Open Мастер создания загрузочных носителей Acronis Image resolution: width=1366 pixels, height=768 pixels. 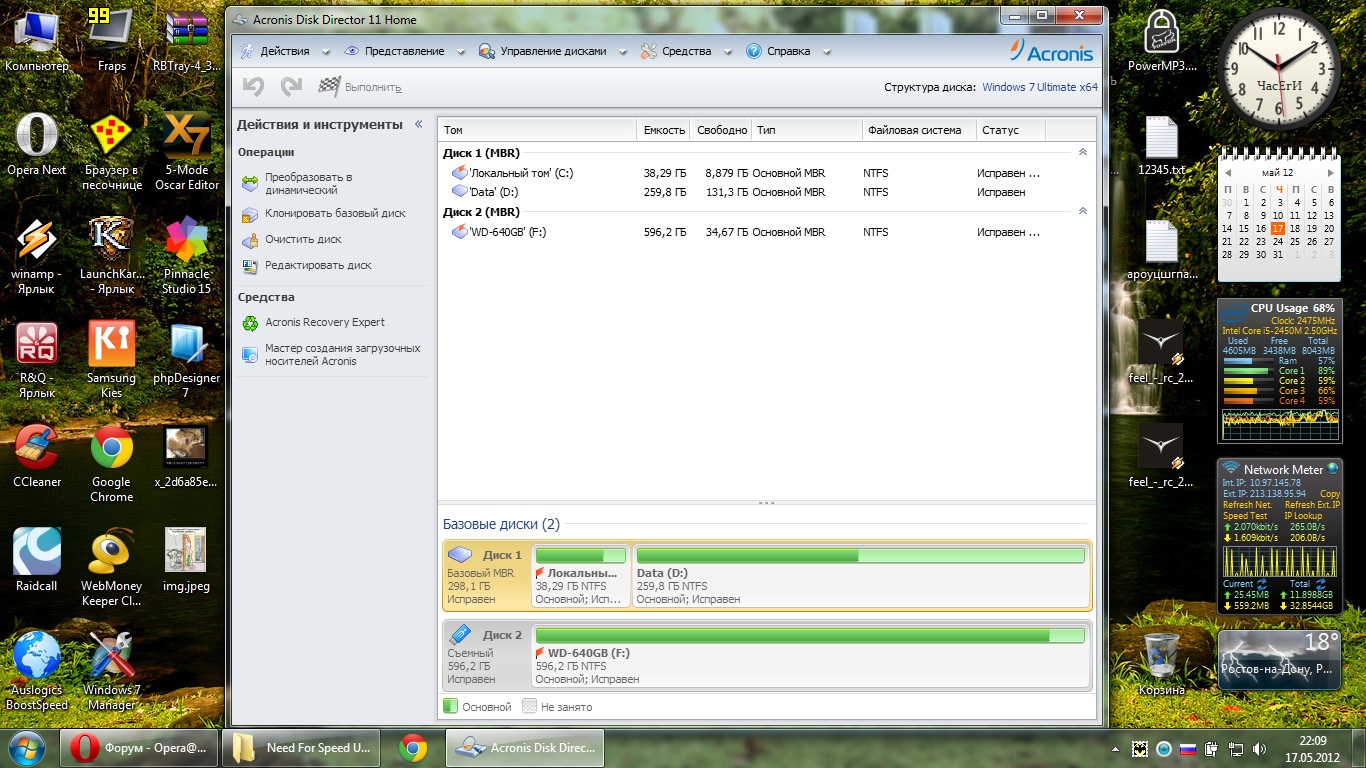click(x=341, y=355)
